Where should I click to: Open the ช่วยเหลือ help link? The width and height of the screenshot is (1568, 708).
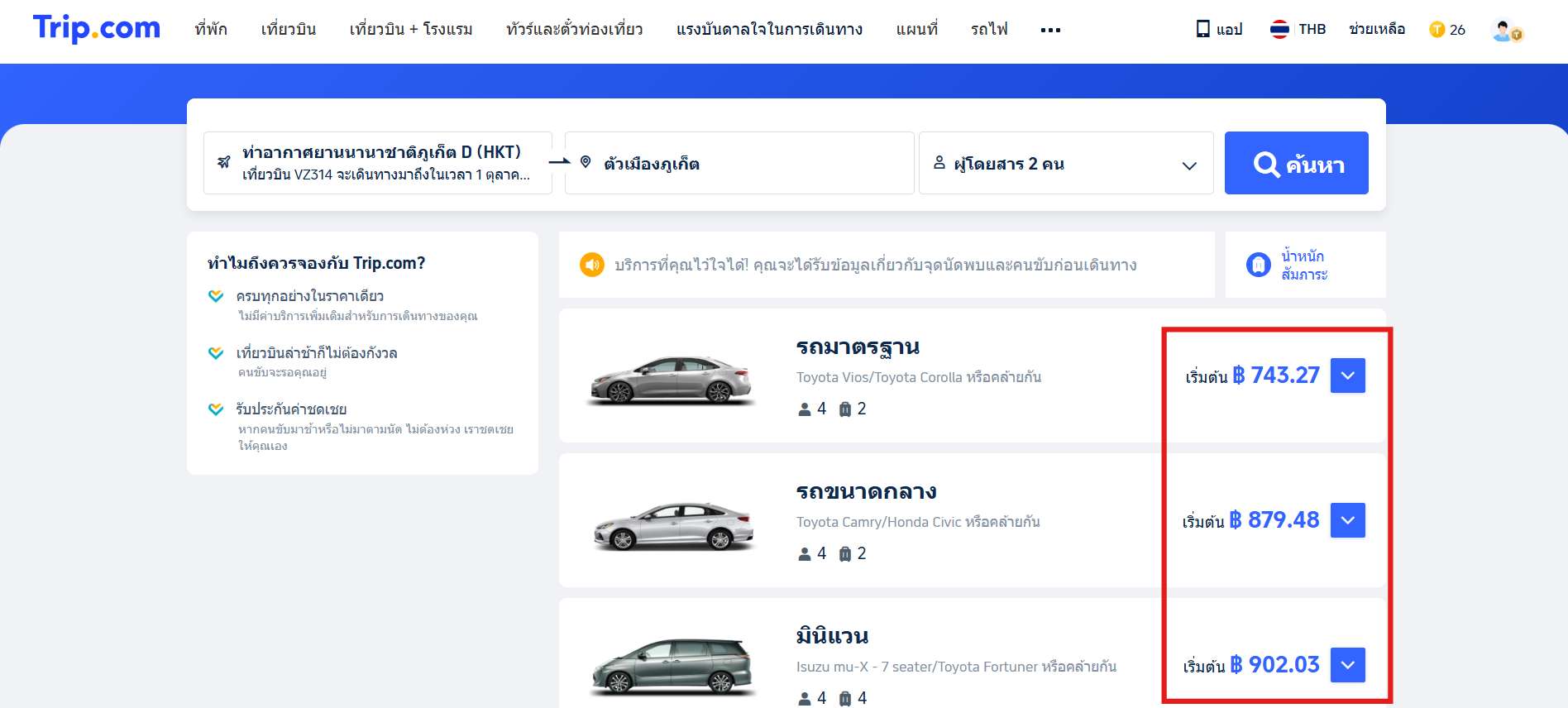(1377, 30)
